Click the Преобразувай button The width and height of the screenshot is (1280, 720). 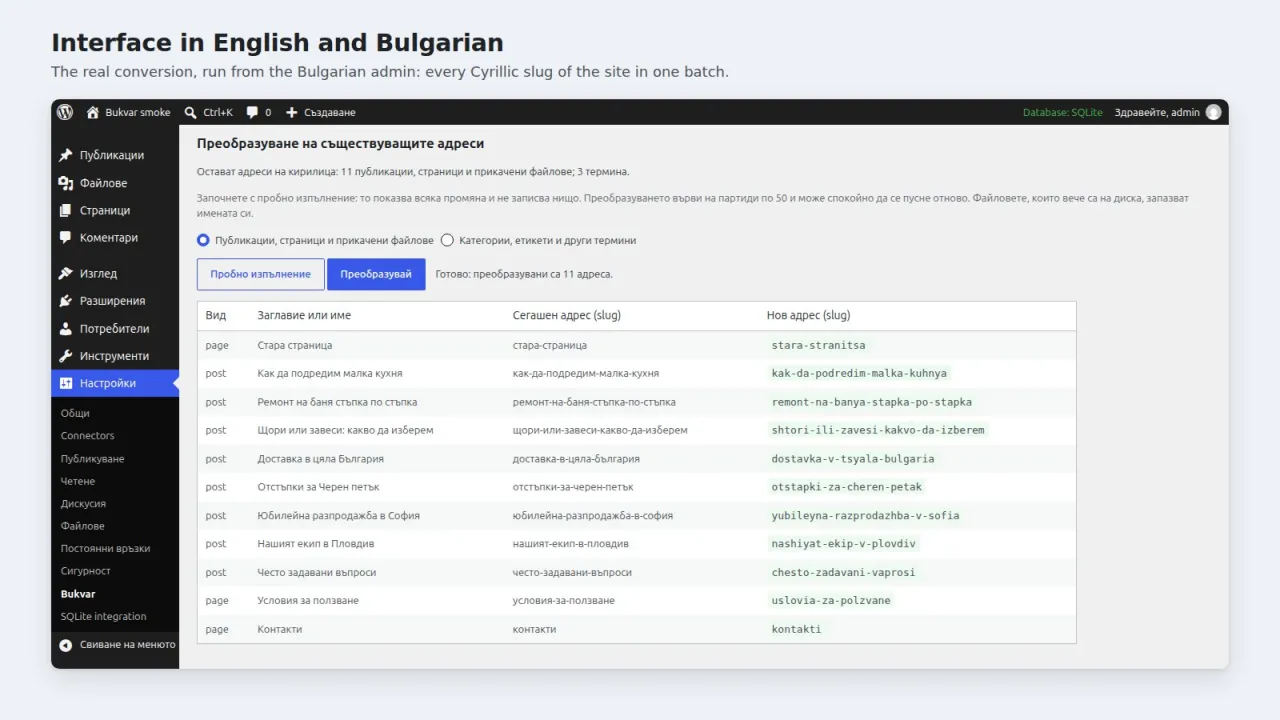[376, 274]
